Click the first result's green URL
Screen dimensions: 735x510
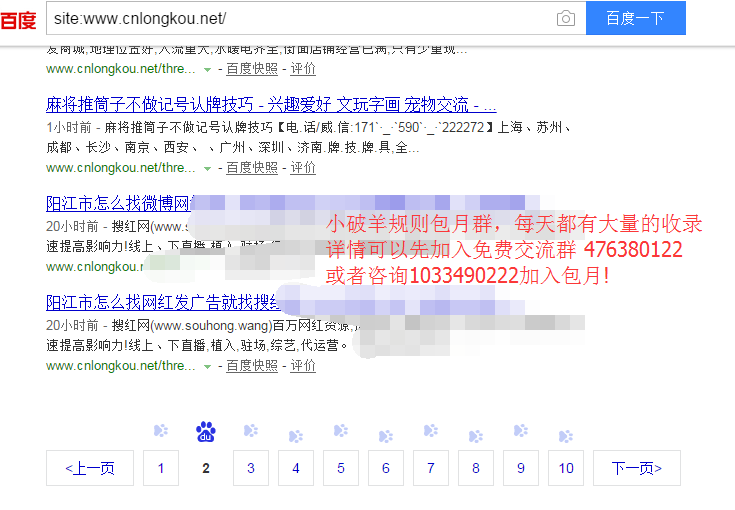(120, 69)
